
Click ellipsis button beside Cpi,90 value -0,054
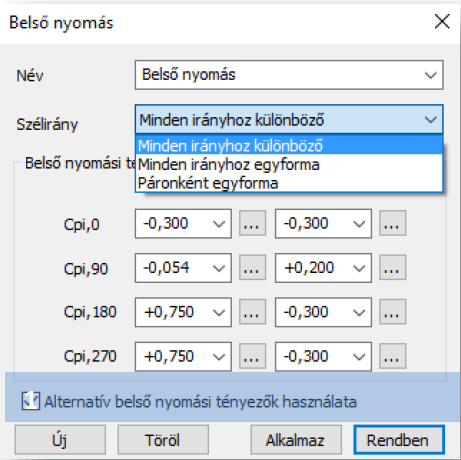click(252, 268)
